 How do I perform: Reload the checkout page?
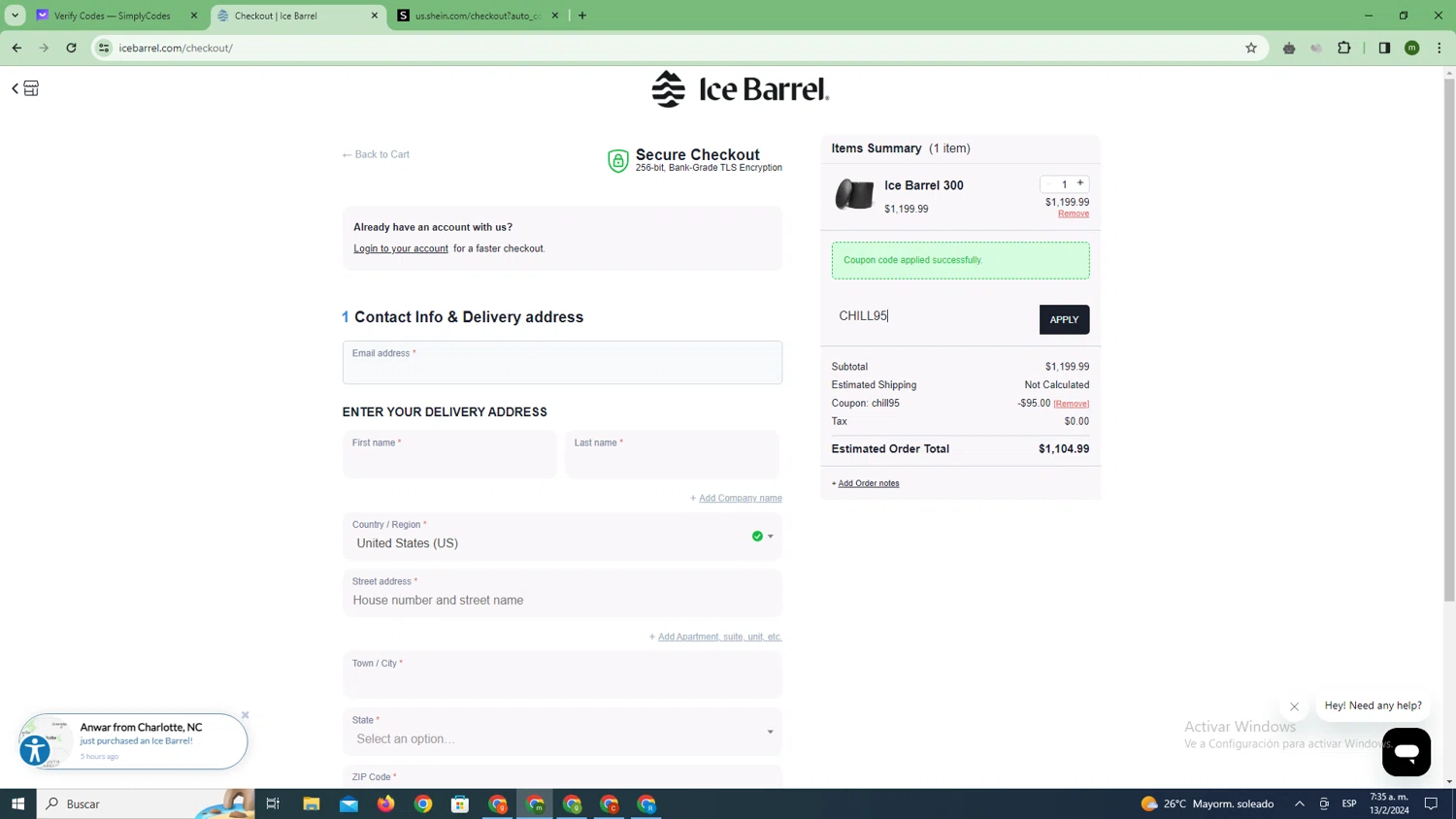pyautogui.click(x=71, y=48)
